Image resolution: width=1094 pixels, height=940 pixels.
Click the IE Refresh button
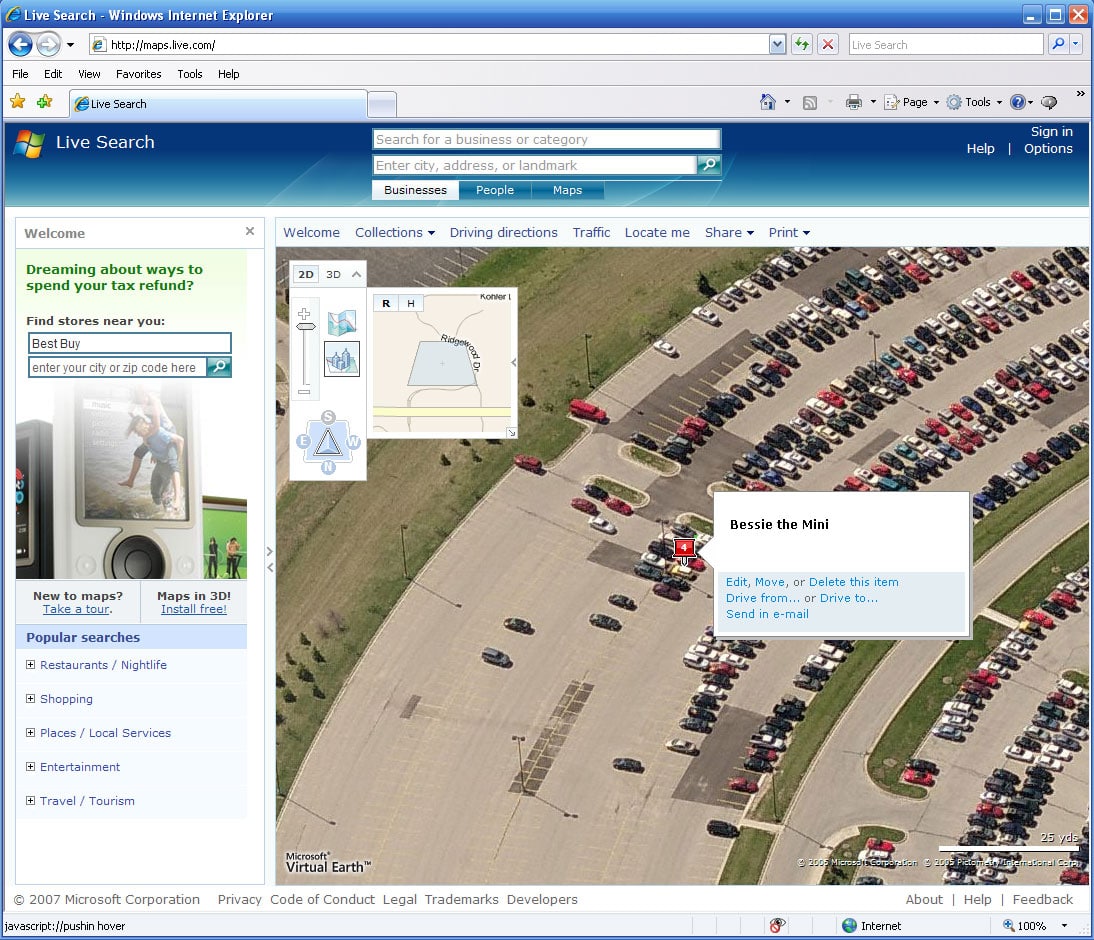click(x=801, y=45)
